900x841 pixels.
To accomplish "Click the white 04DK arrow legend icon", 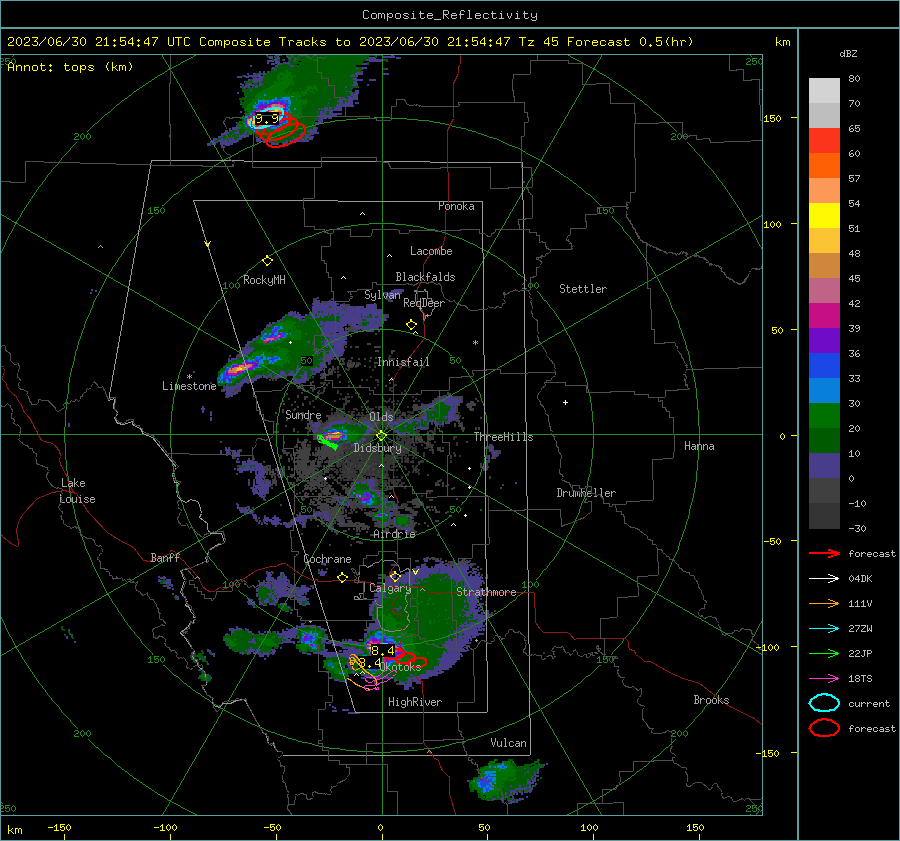I will tap(824, 579).
